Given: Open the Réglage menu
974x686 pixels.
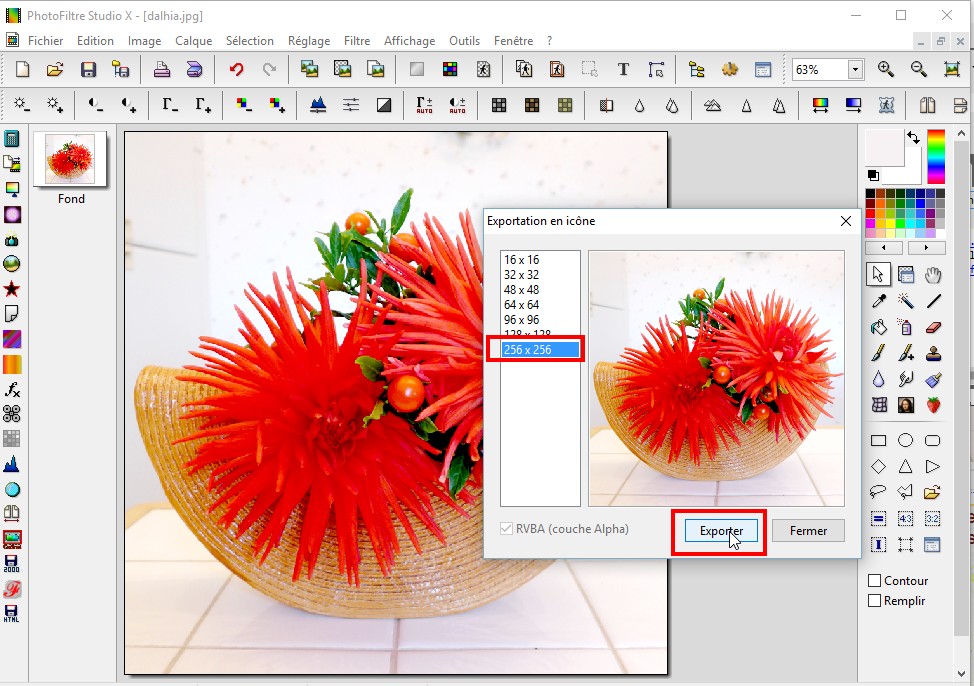Looking at the screenshot, I should point(309,40).
